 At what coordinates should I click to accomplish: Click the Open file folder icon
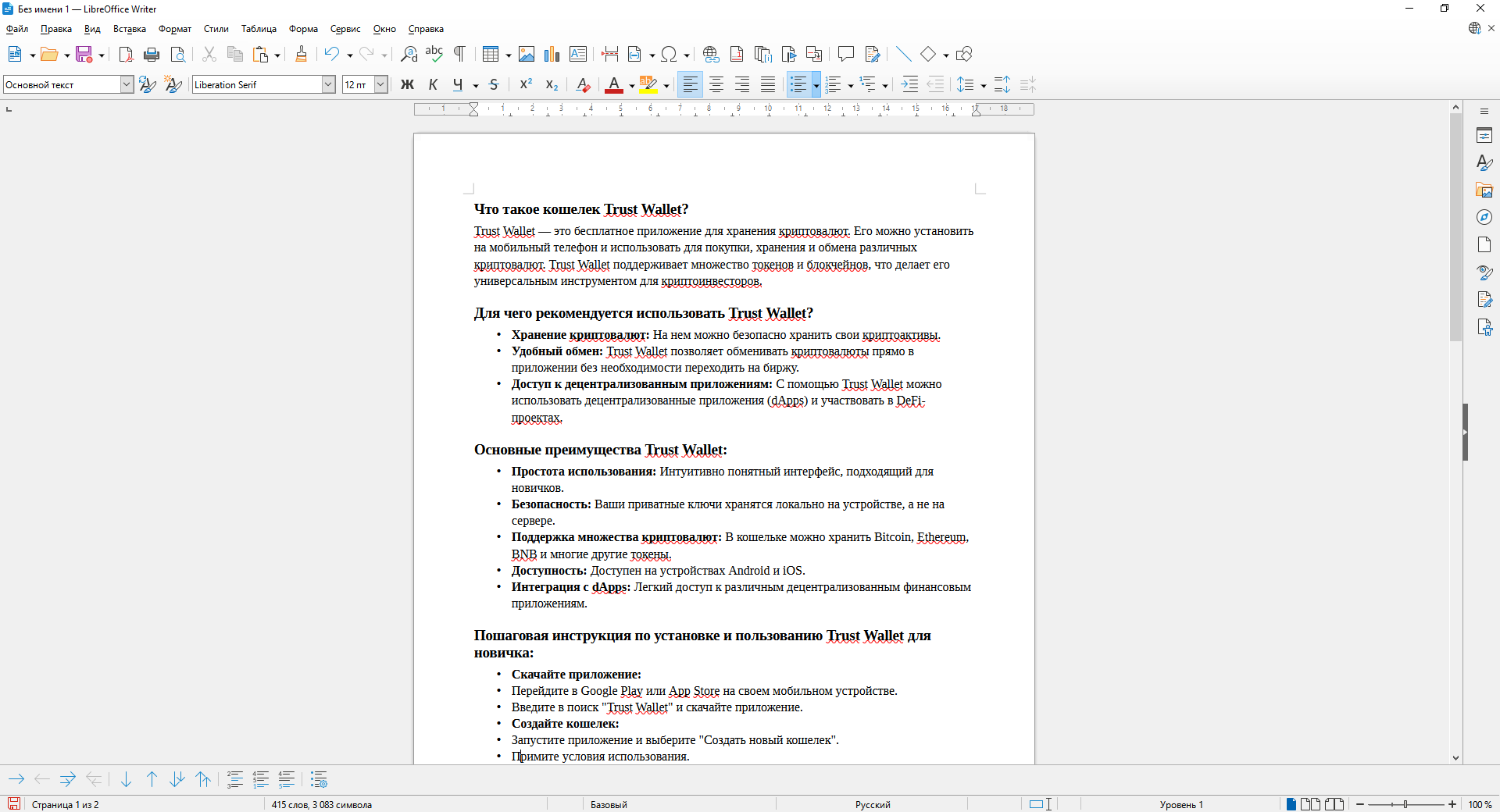pos(49,54)
